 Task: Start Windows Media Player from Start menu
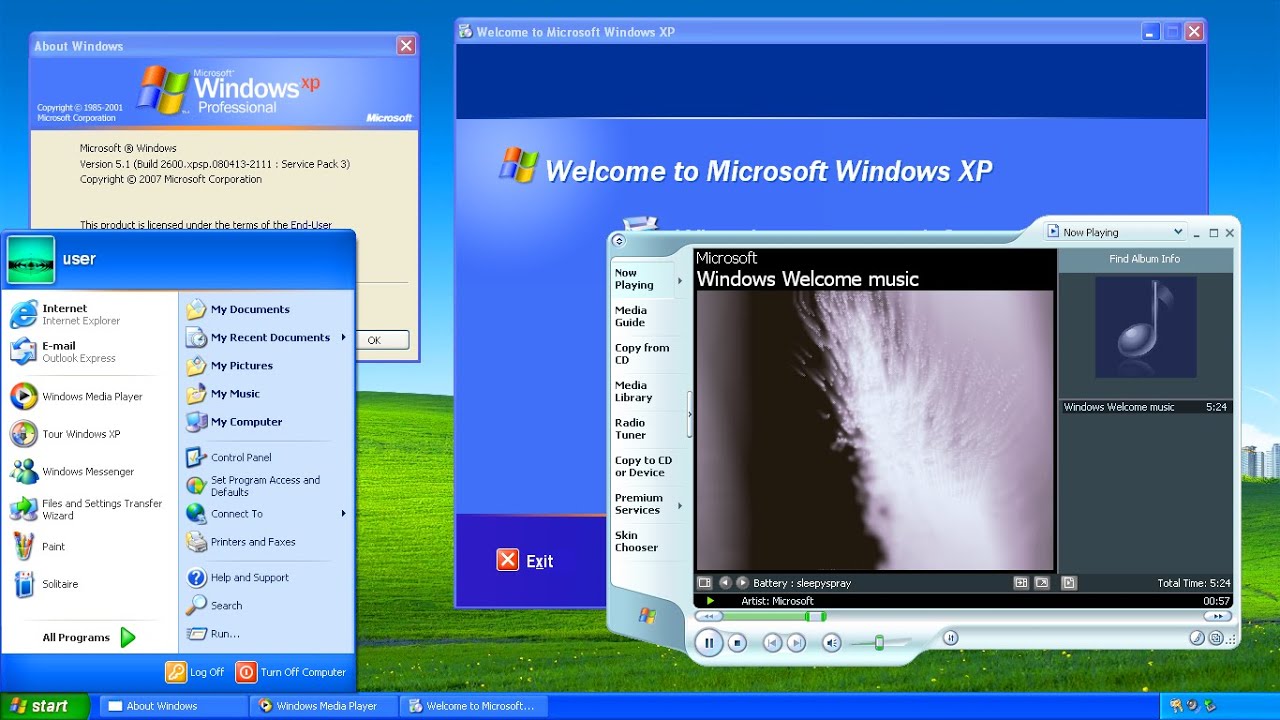[x=90, y=396]
